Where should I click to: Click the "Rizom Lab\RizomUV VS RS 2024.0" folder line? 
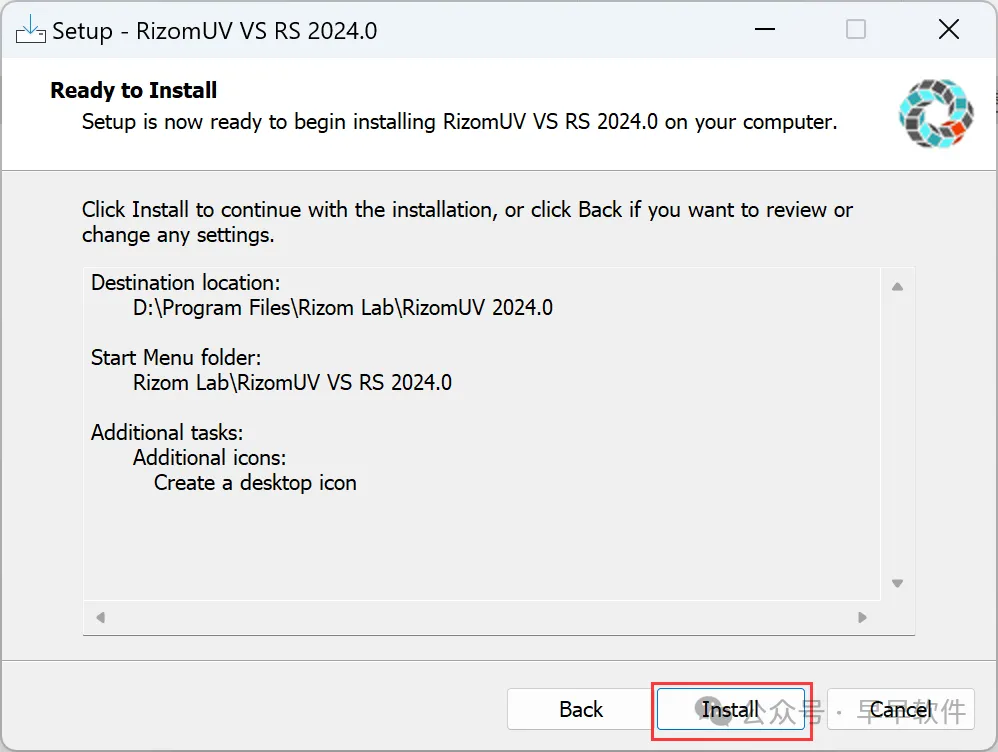[292, 383]
